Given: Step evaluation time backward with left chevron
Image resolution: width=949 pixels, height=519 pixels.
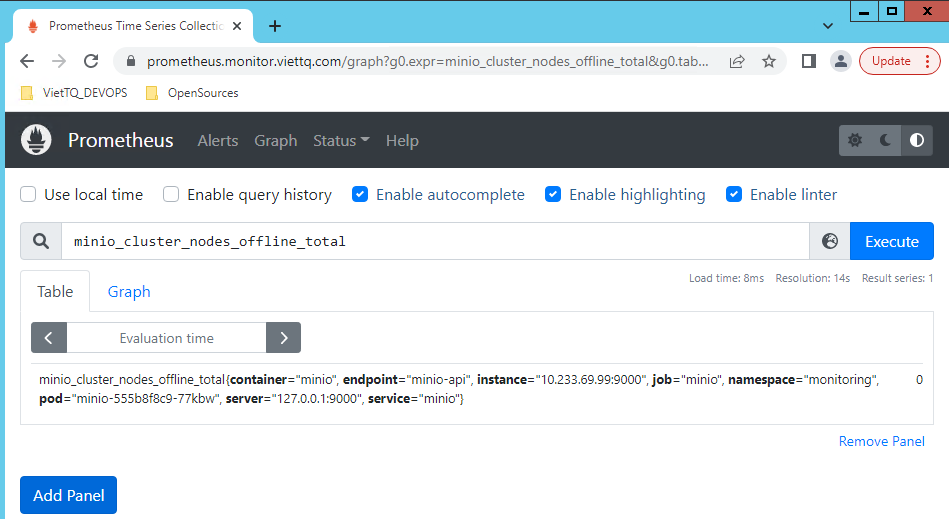Looking at the screenshot, I should coord(49,338).
